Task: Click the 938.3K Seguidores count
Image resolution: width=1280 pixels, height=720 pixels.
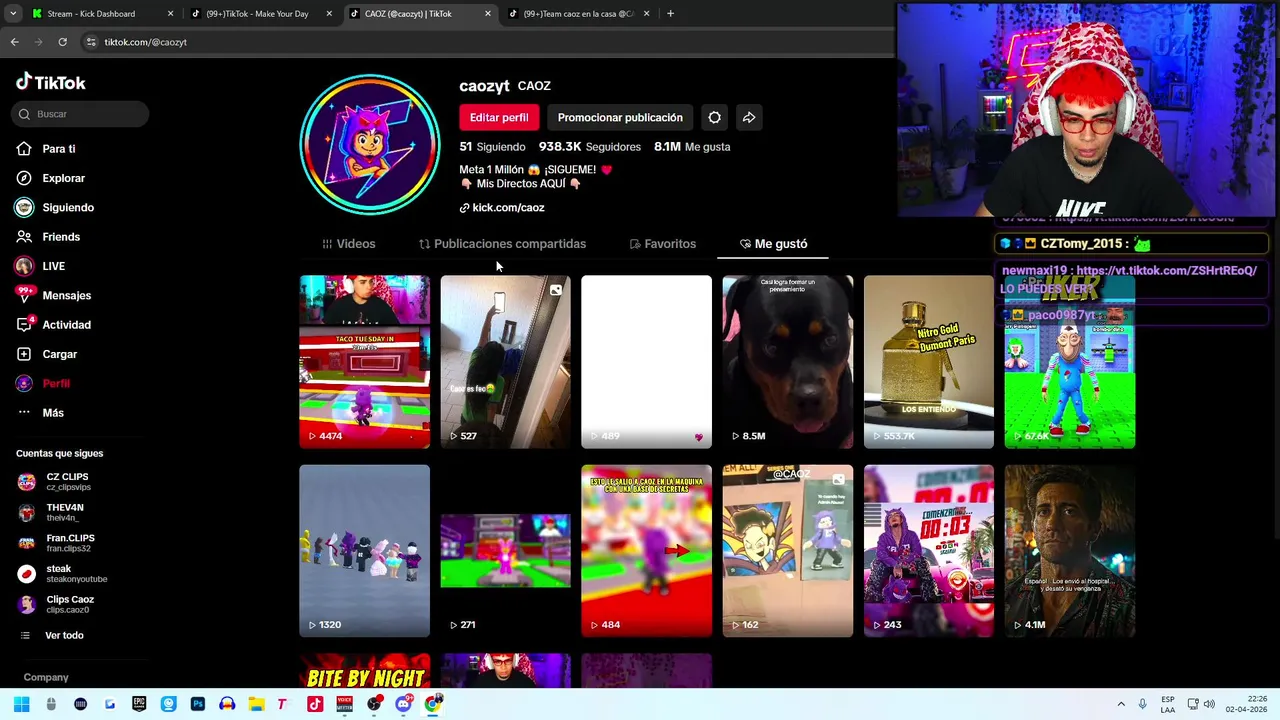Action: pos(590,147)
